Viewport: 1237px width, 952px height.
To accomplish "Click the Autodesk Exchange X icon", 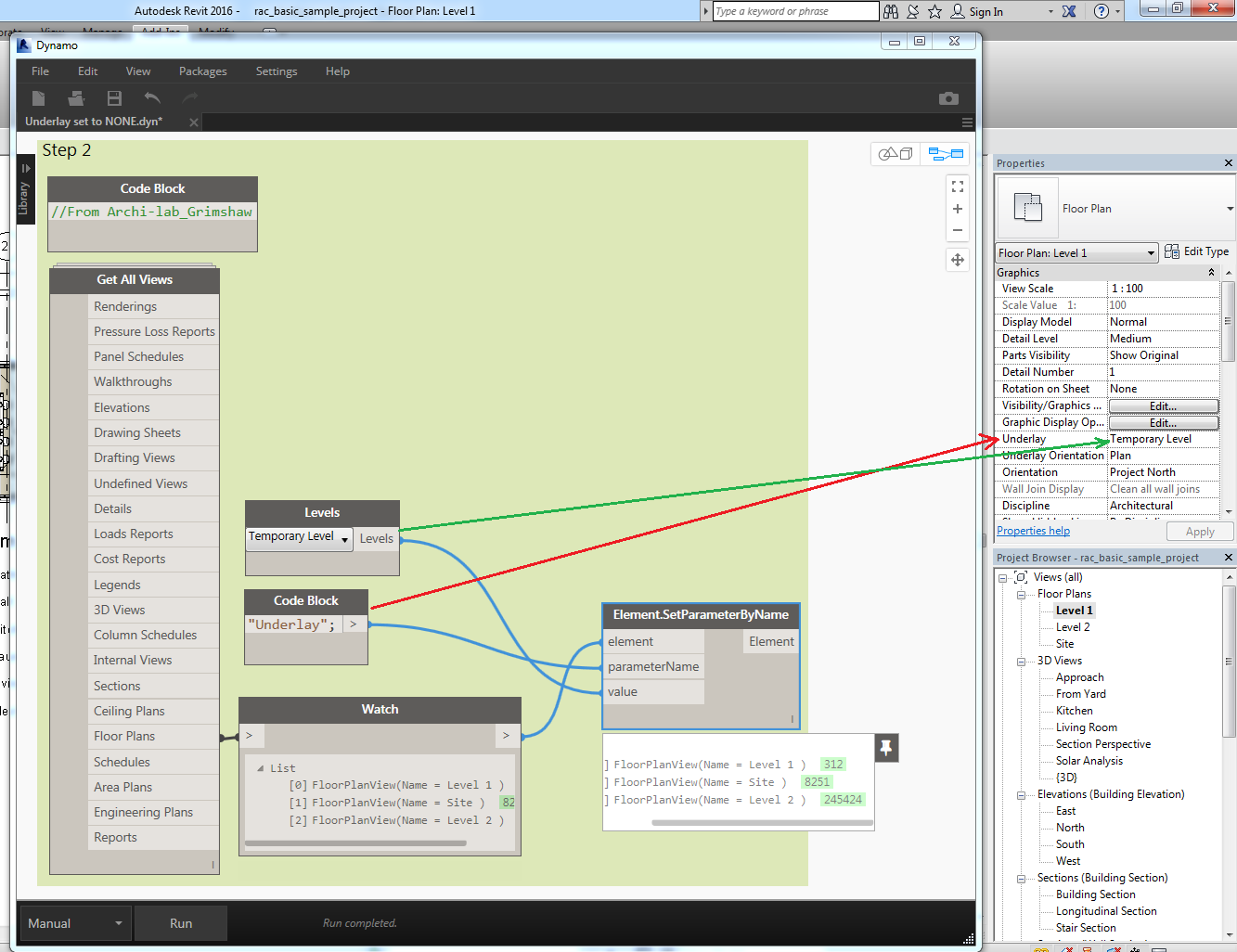I will point(1069,11).
